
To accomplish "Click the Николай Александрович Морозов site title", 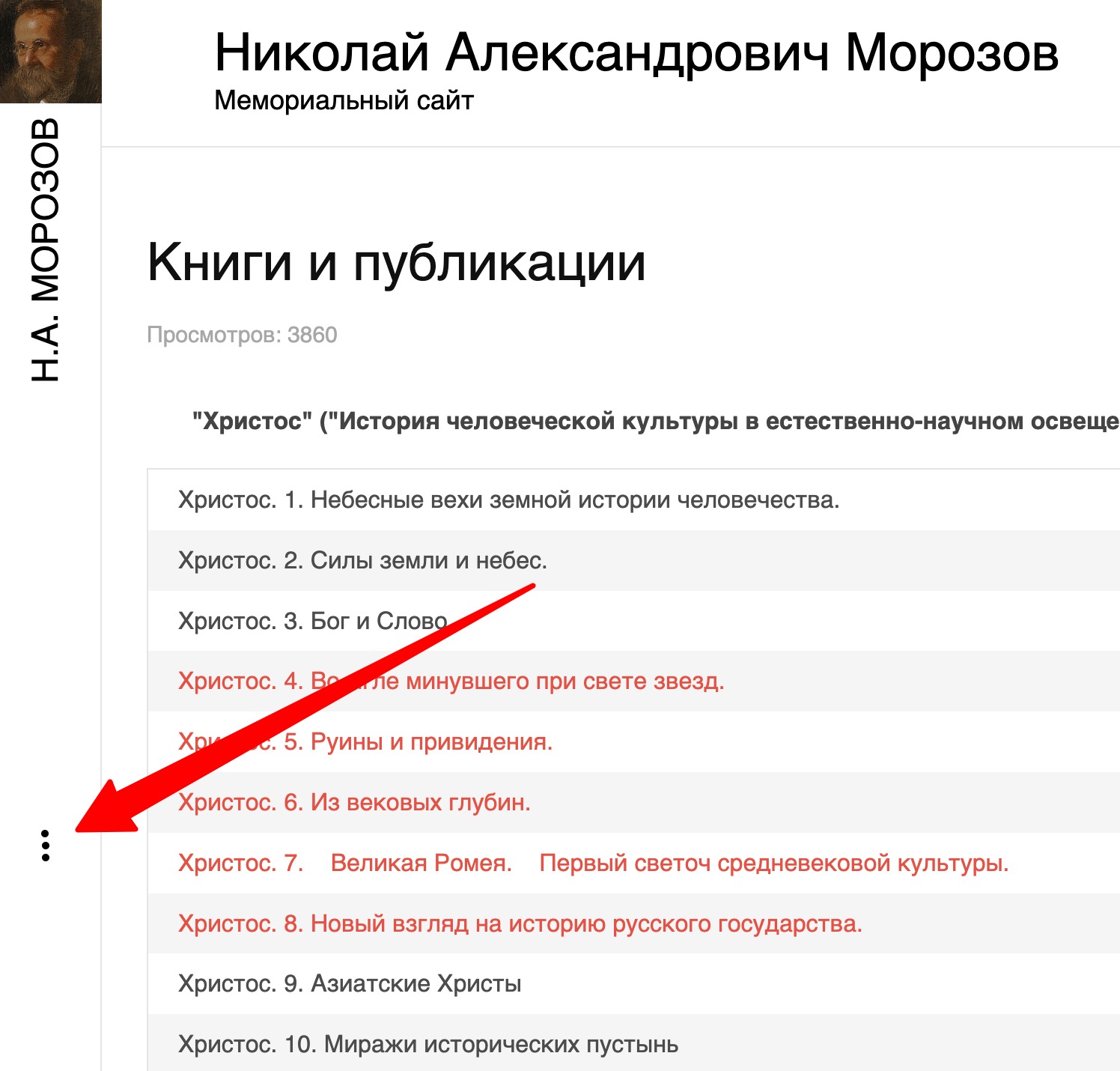I will tap(636, 54).
